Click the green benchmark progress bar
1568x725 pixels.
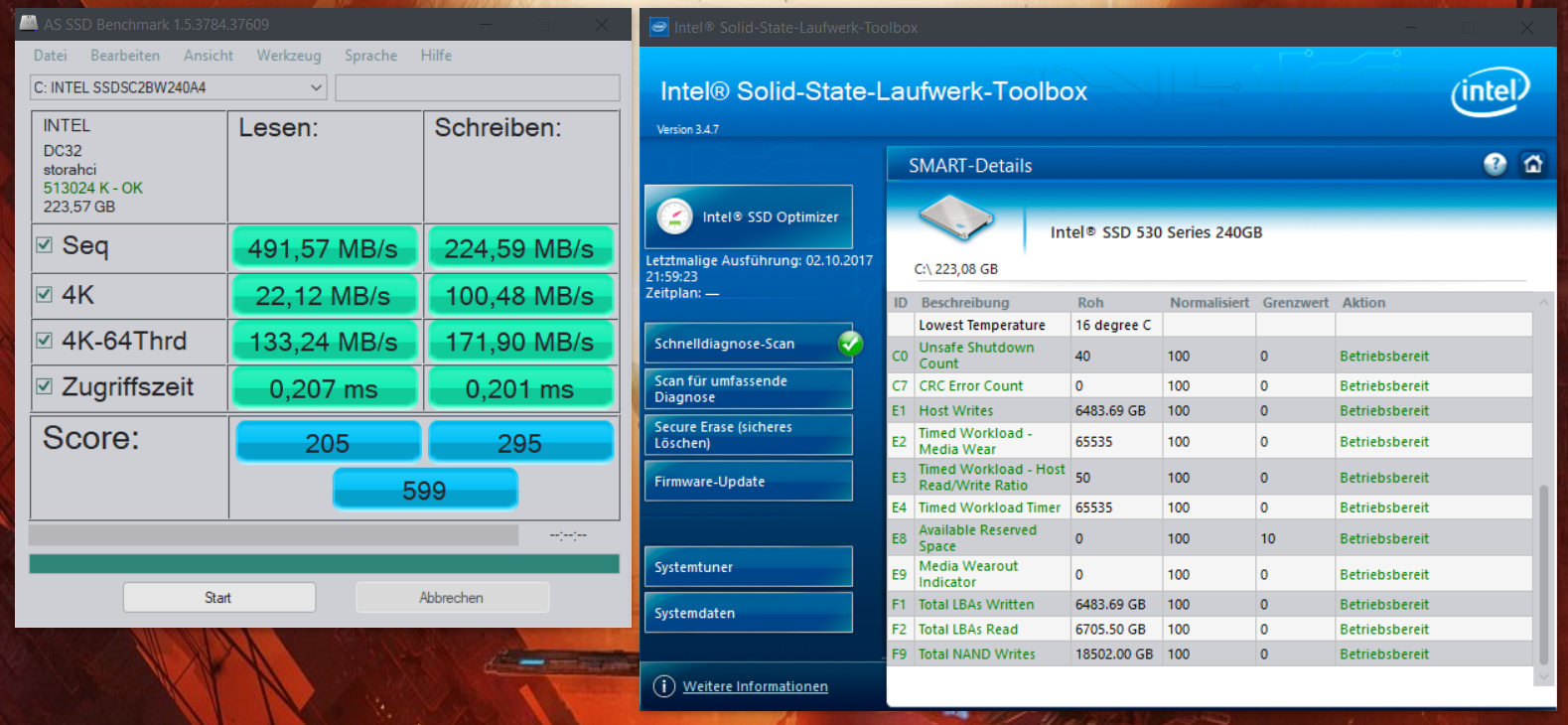[x=325, y=564]
